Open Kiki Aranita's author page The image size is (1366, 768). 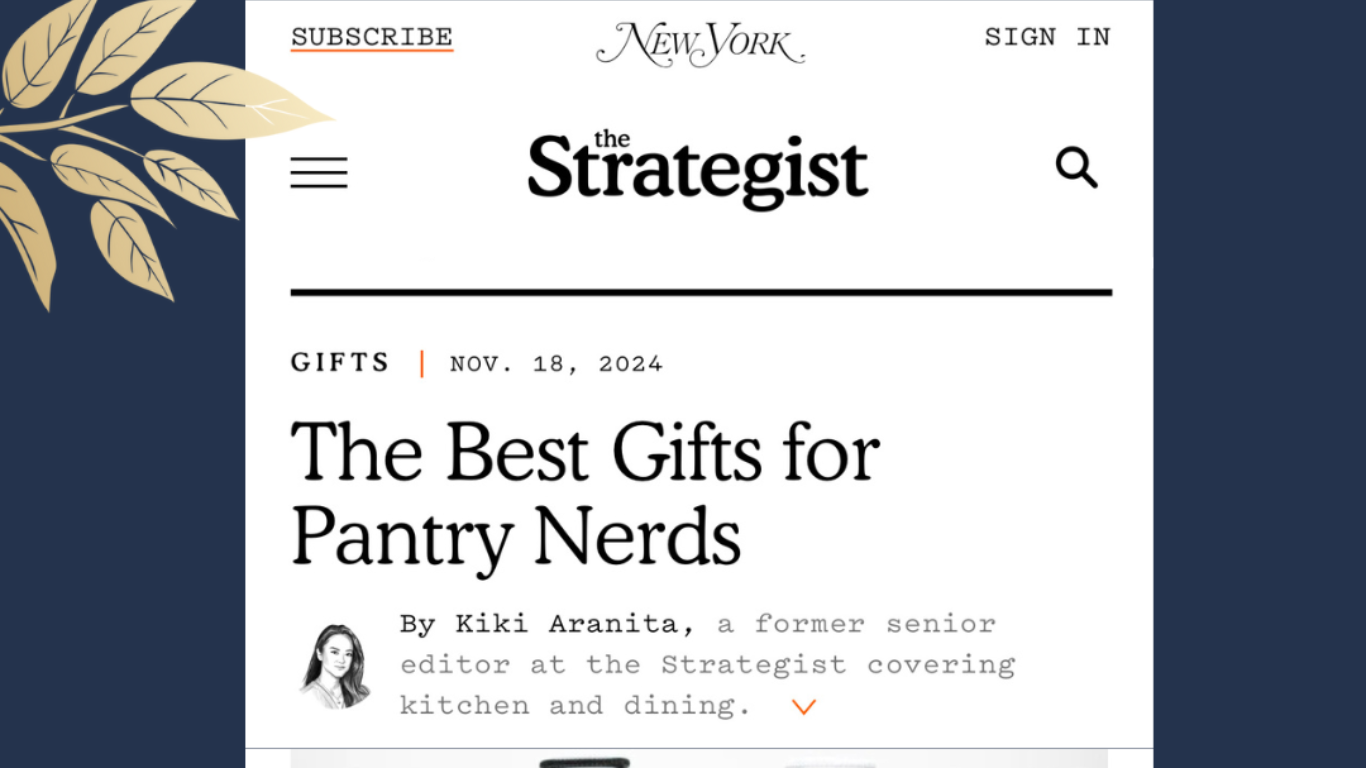point(566,624)
